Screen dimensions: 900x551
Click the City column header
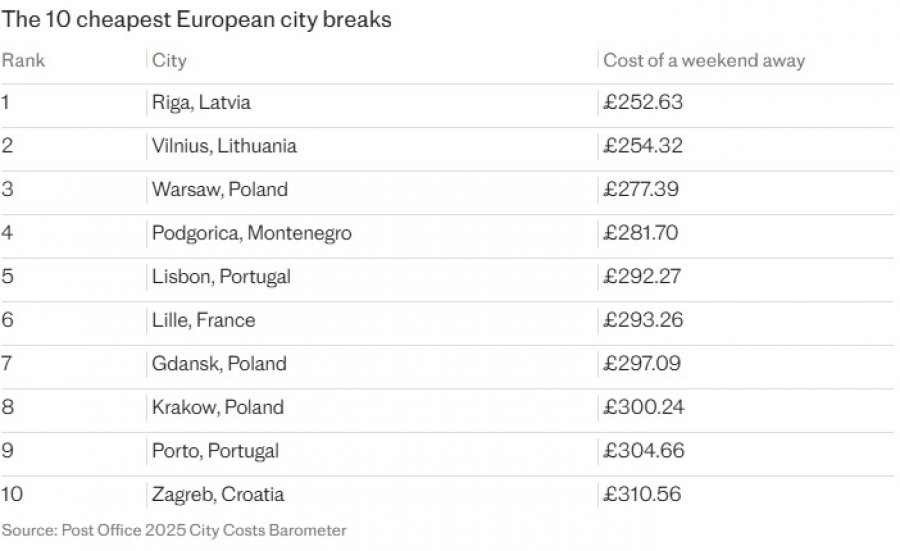pos(169,60)
